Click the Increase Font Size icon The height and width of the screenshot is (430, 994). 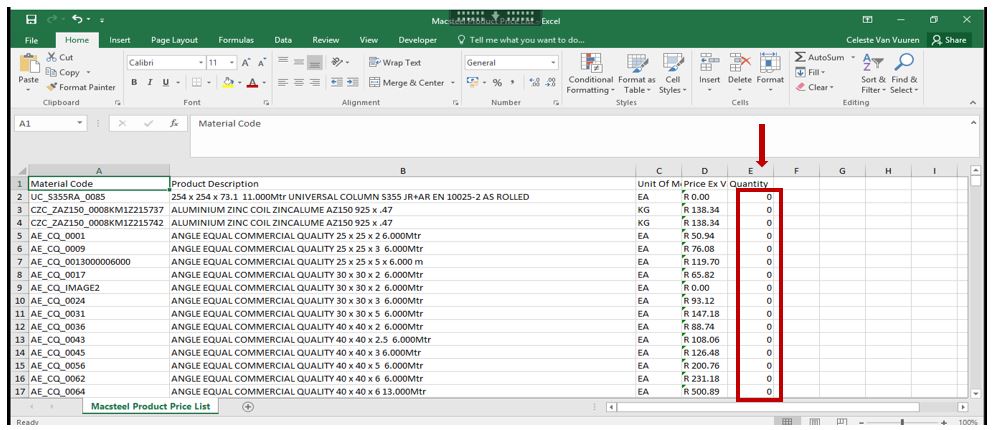click(246, 63)
